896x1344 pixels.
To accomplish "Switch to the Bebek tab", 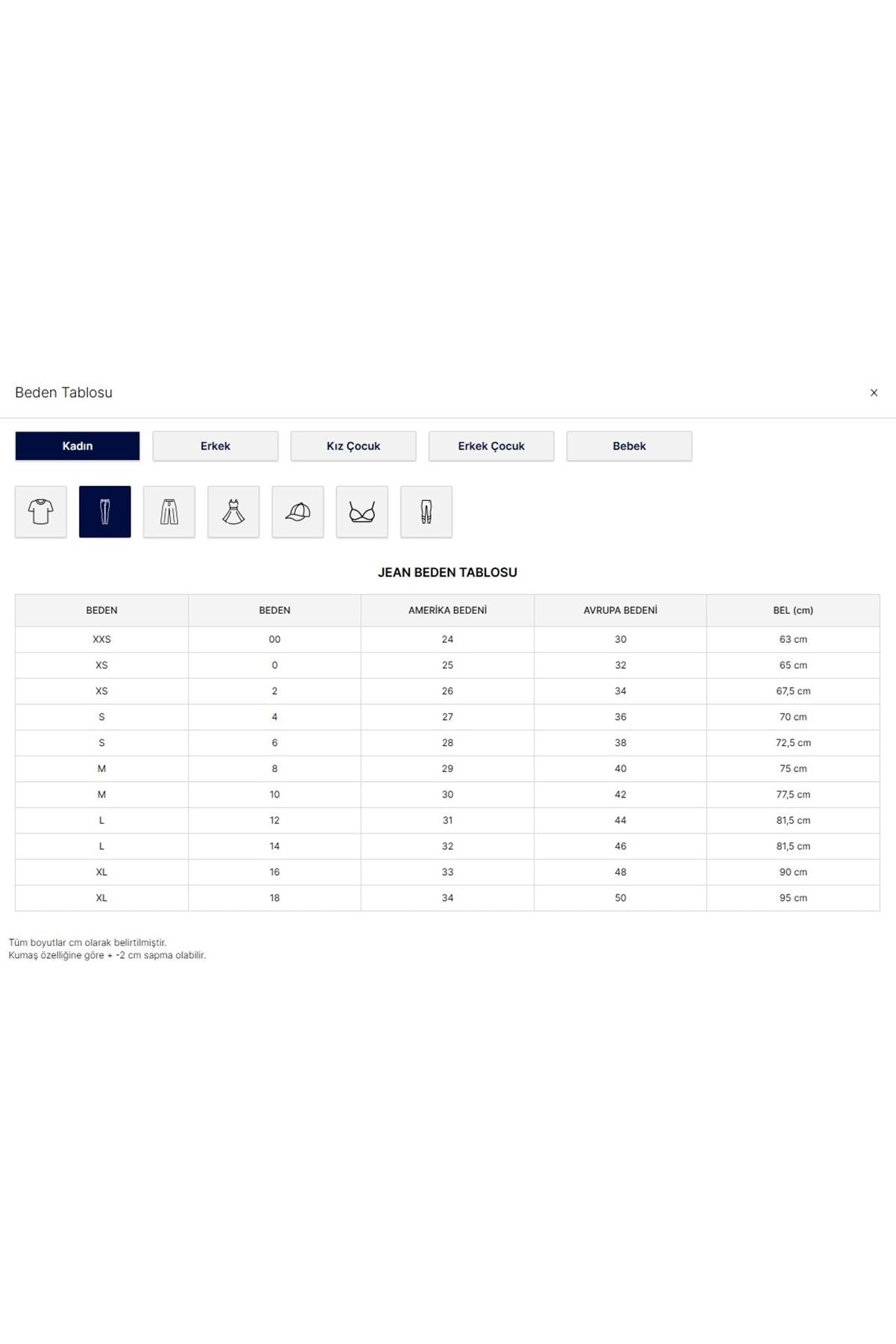I will (629, 446).
